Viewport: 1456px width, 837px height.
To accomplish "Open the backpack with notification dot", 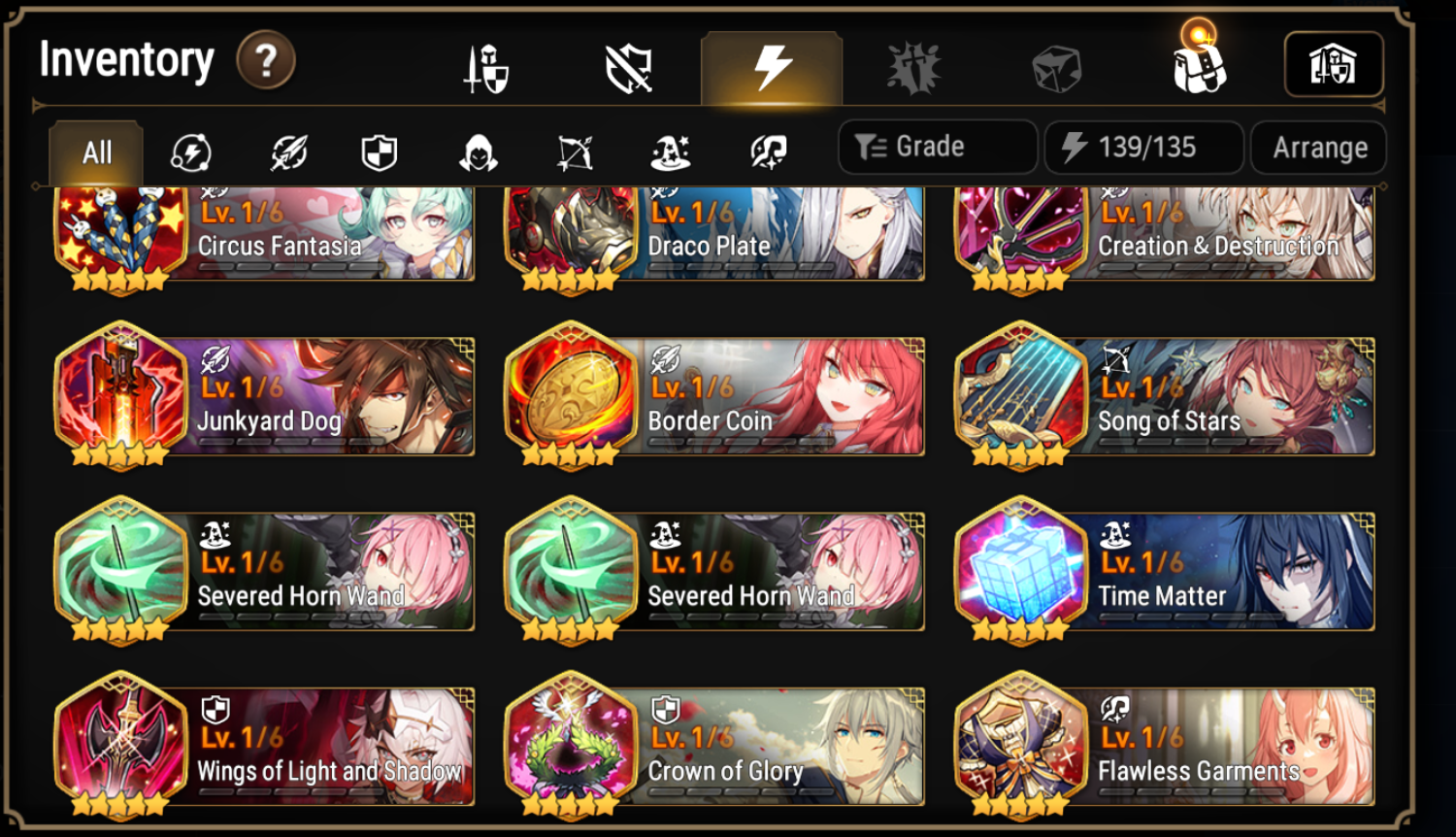I will pyautogui.click(x=1200, y=61).
